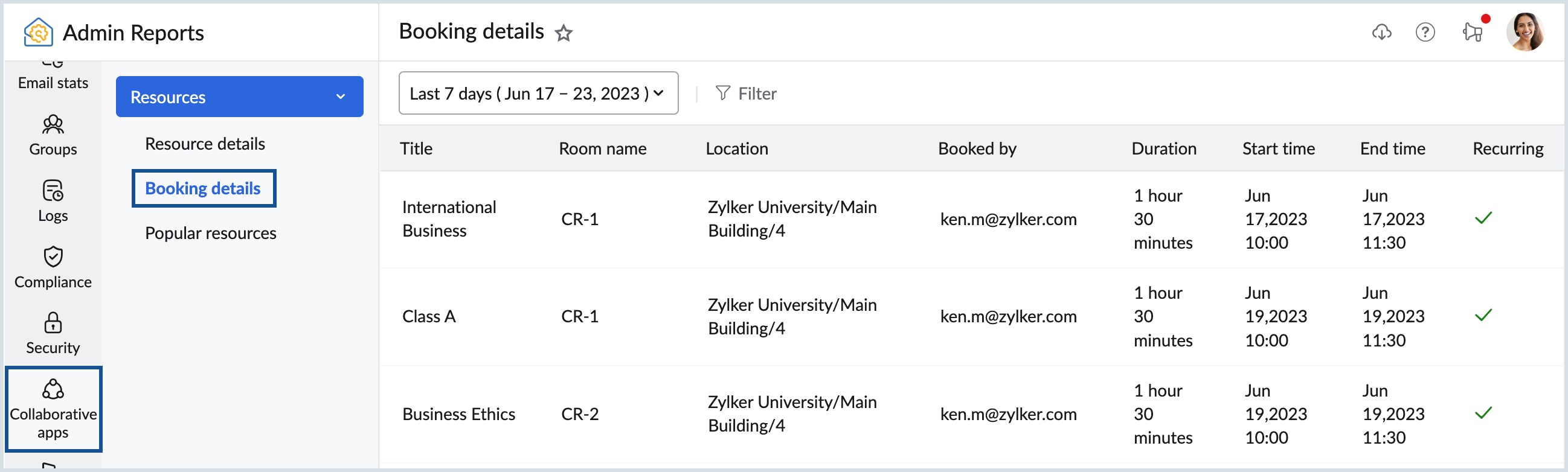Click the help question mark icon

point(1424,33)
